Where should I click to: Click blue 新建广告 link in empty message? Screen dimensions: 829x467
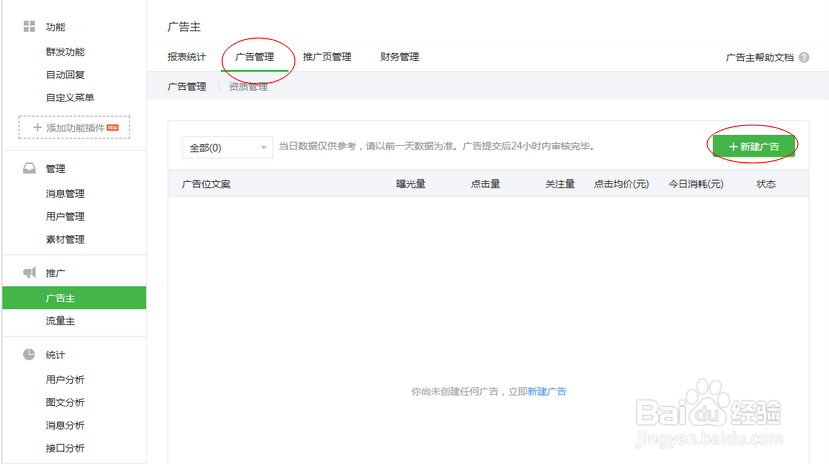click(547, 391)
